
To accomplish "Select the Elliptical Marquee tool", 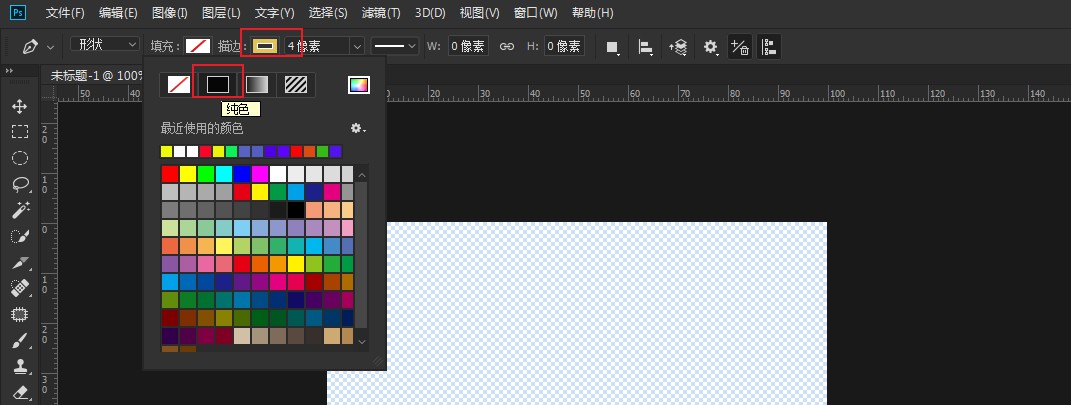I will coord(20,158).
